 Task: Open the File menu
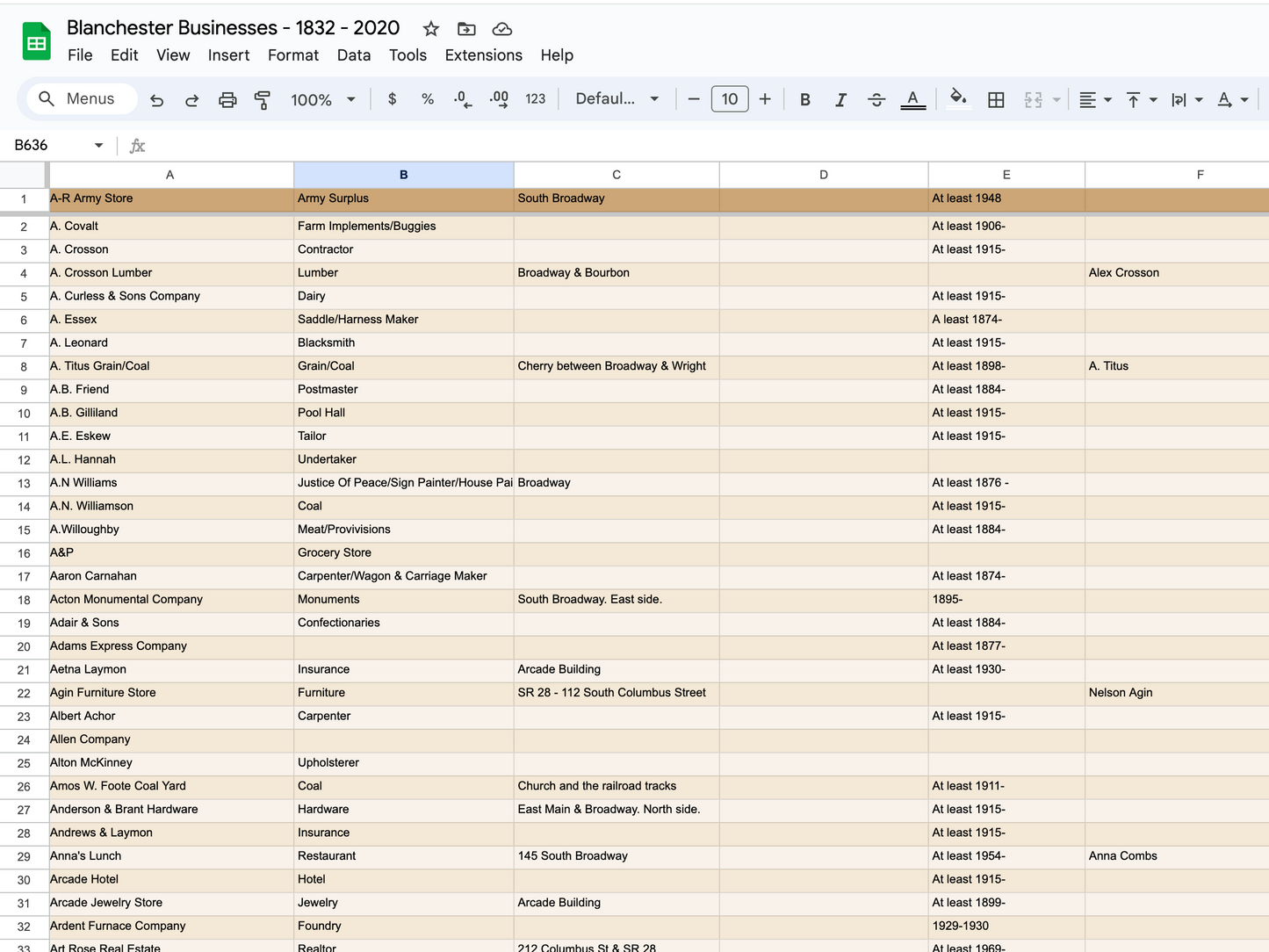(x=80, y=55)
